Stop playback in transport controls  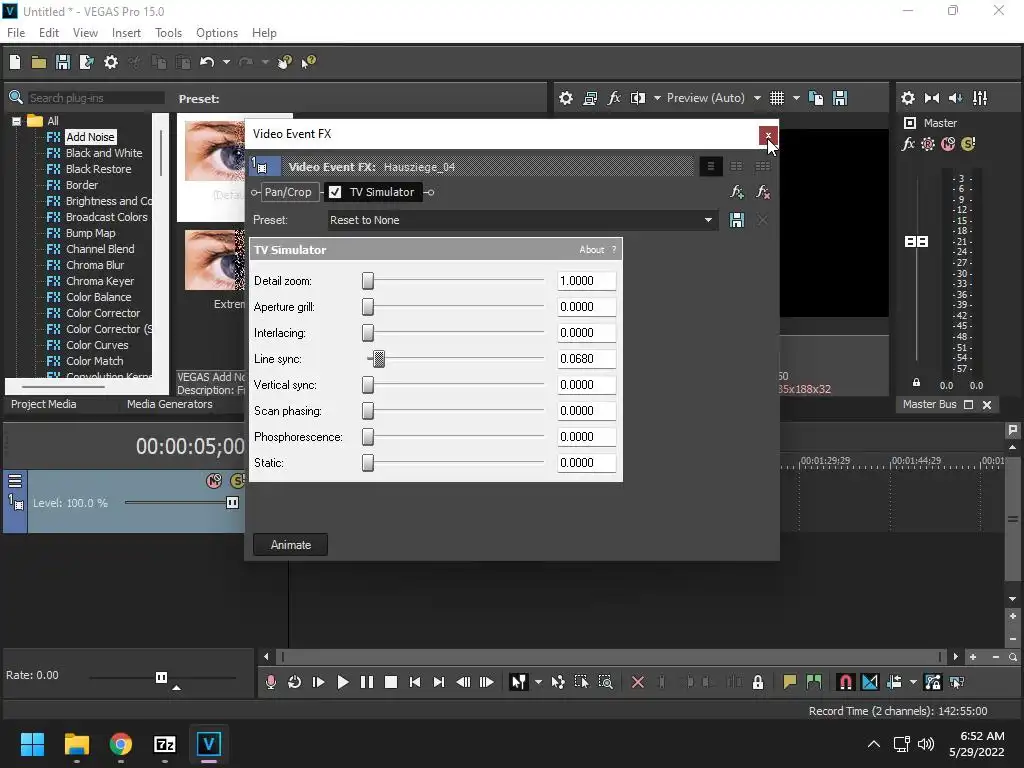coord(391,682)
